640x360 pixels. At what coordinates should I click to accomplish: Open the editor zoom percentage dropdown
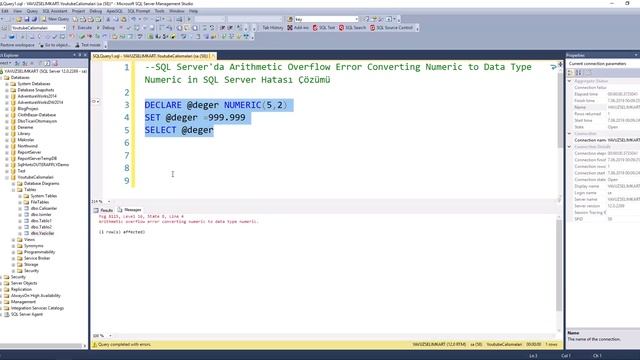pos(109,201)
